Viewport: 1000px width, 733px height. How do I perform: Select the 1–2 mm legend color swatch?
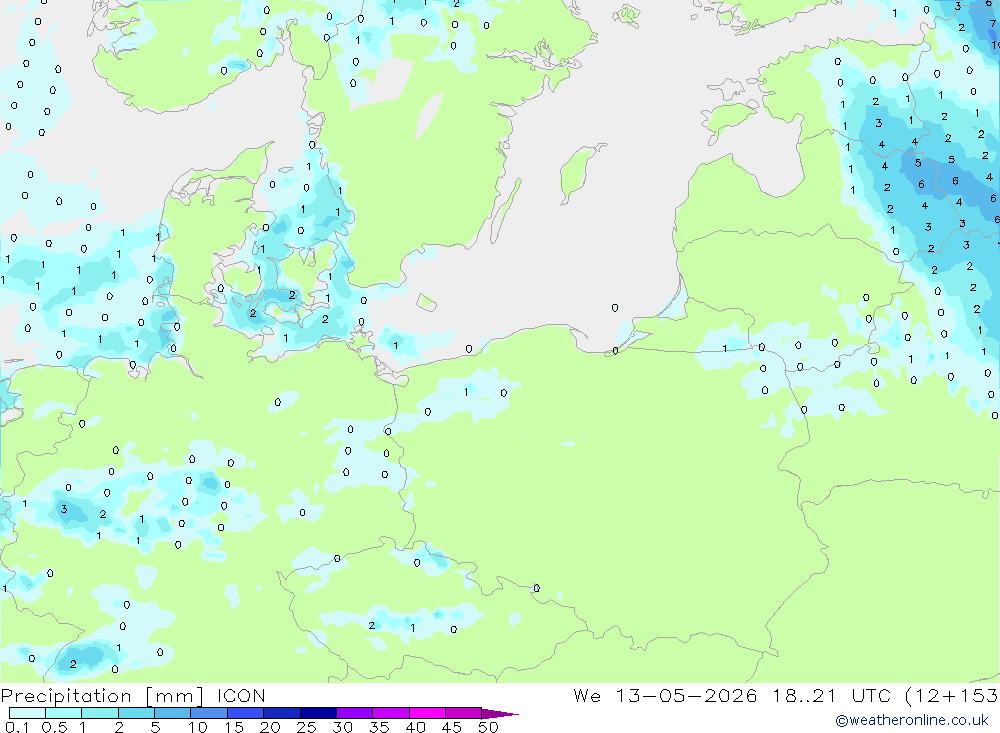(100, 713)
